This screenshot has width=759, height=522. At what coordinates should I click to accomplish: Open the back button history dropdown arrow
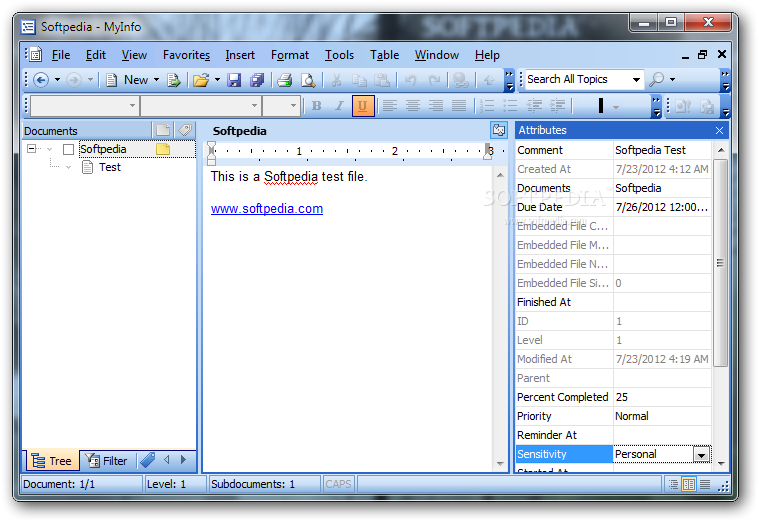click(x=57, y=79)
